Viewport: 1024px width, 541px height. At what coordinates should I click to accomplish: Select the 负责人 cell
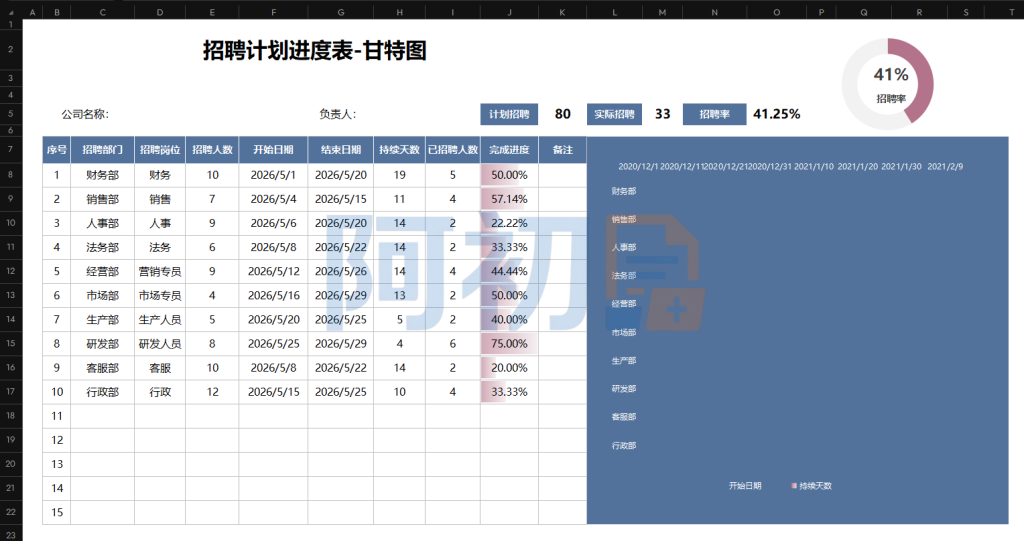tap(338, 114)
